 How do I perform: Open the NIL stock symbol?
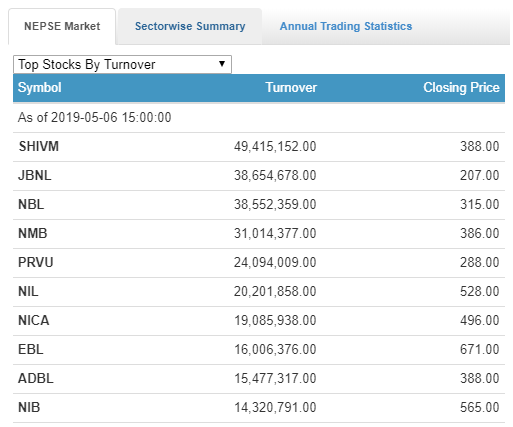28,291
